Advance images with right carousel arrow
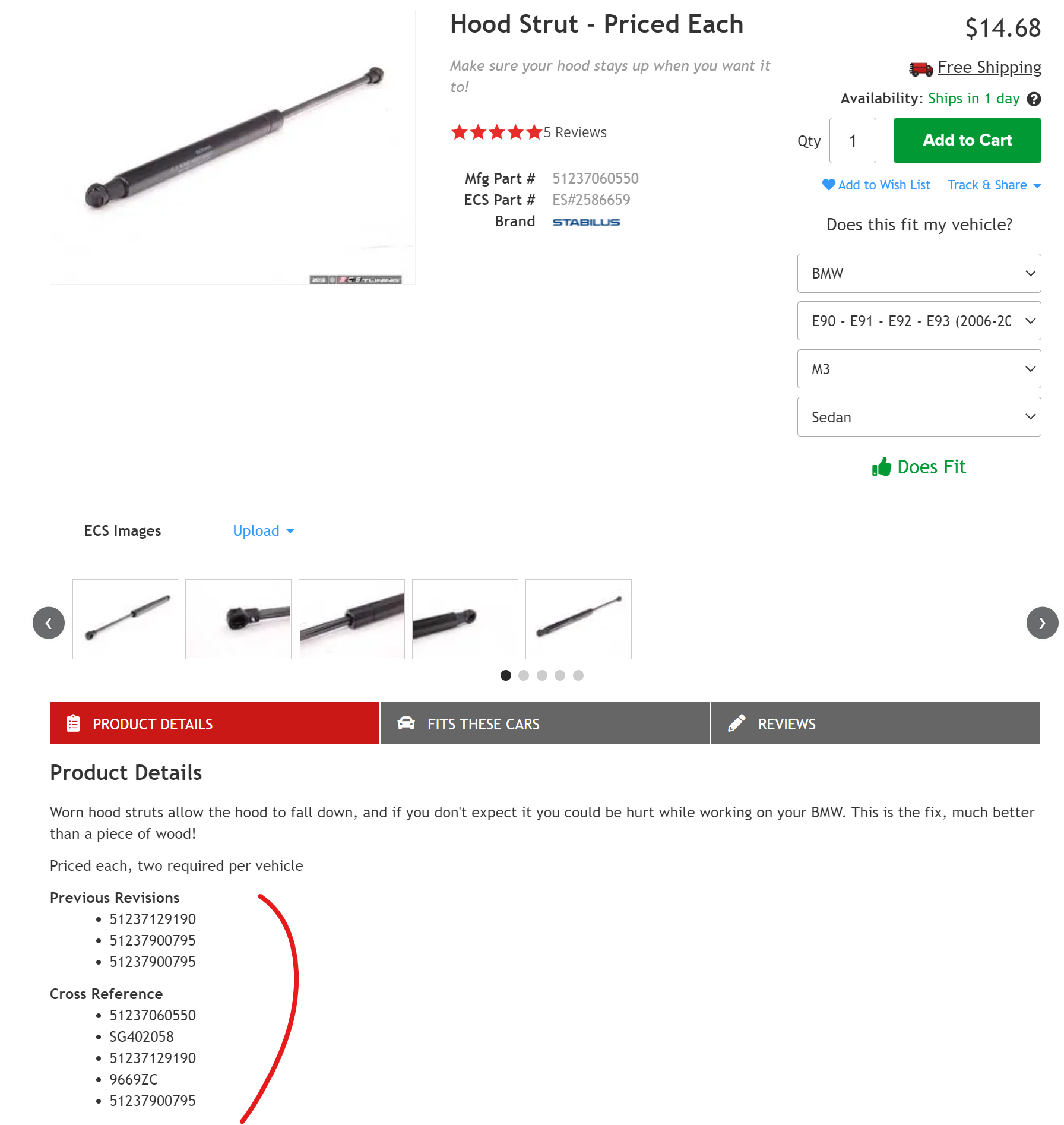 coord(1042,622)
